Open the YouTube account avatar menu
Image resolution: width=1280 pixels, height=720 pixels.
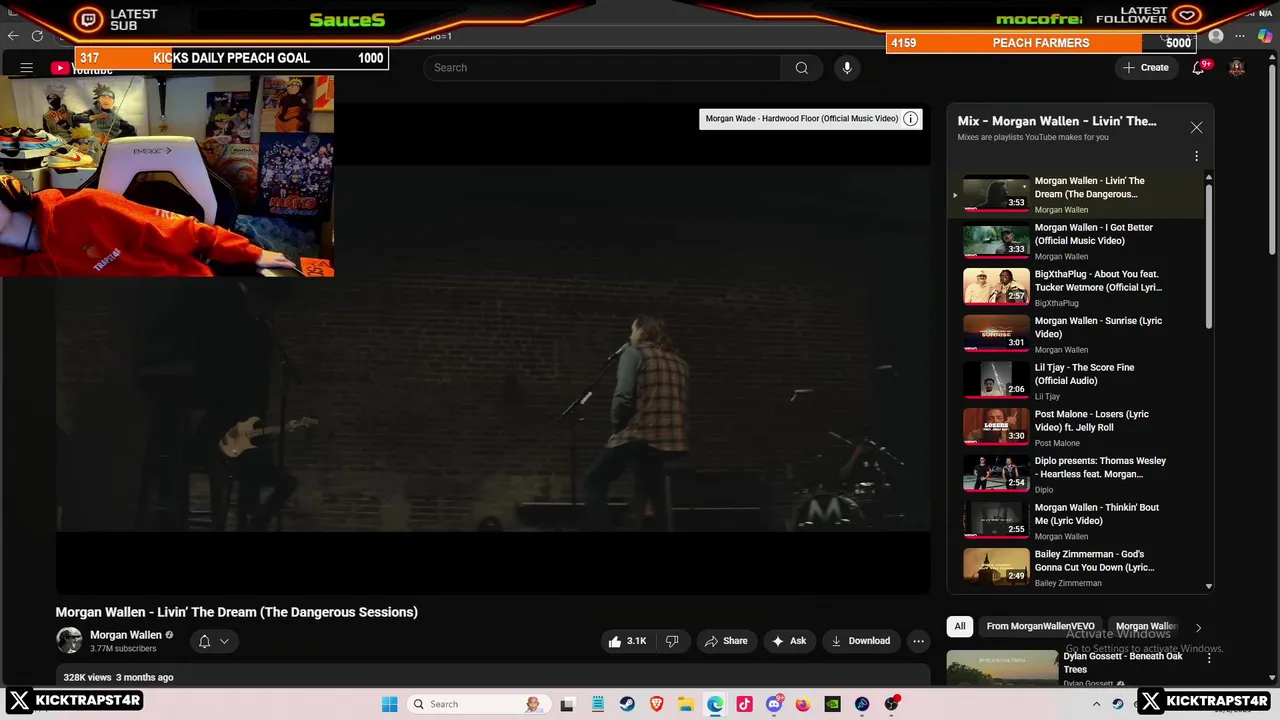point(1237,68)
